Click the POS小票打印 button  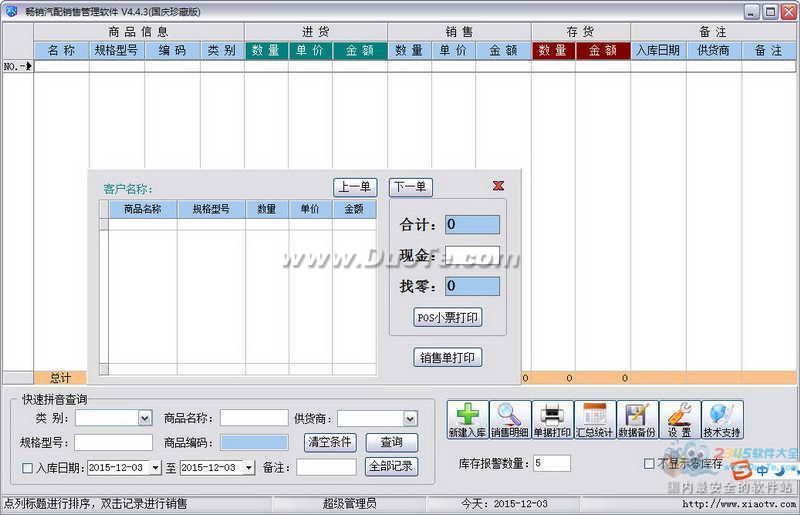447,317
